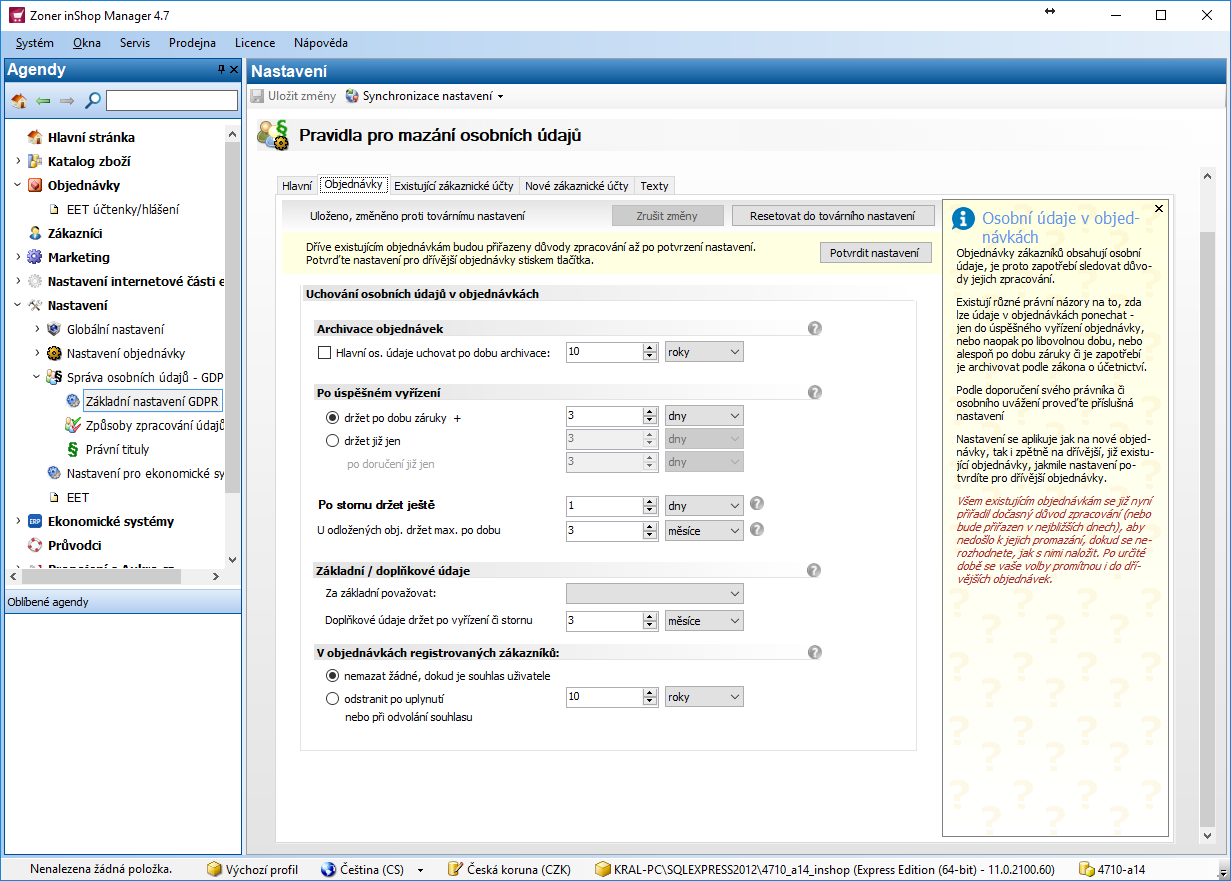
Task: Click the help icon beside Archivace objednávek
Action: 815,328
